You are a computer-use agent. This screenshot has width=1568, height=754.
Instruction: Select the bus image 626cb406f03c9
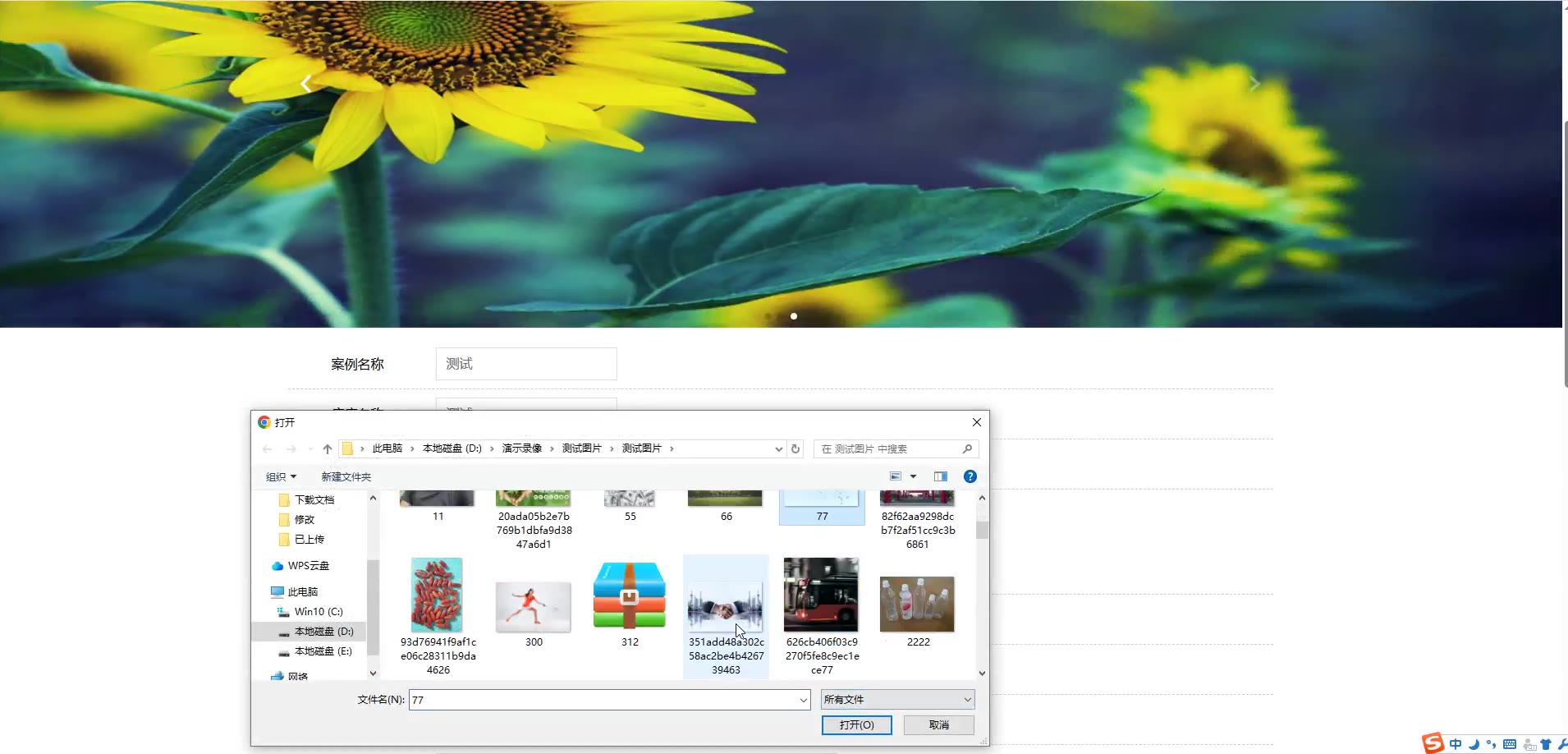pyautogui.click(x=822, y=595)
